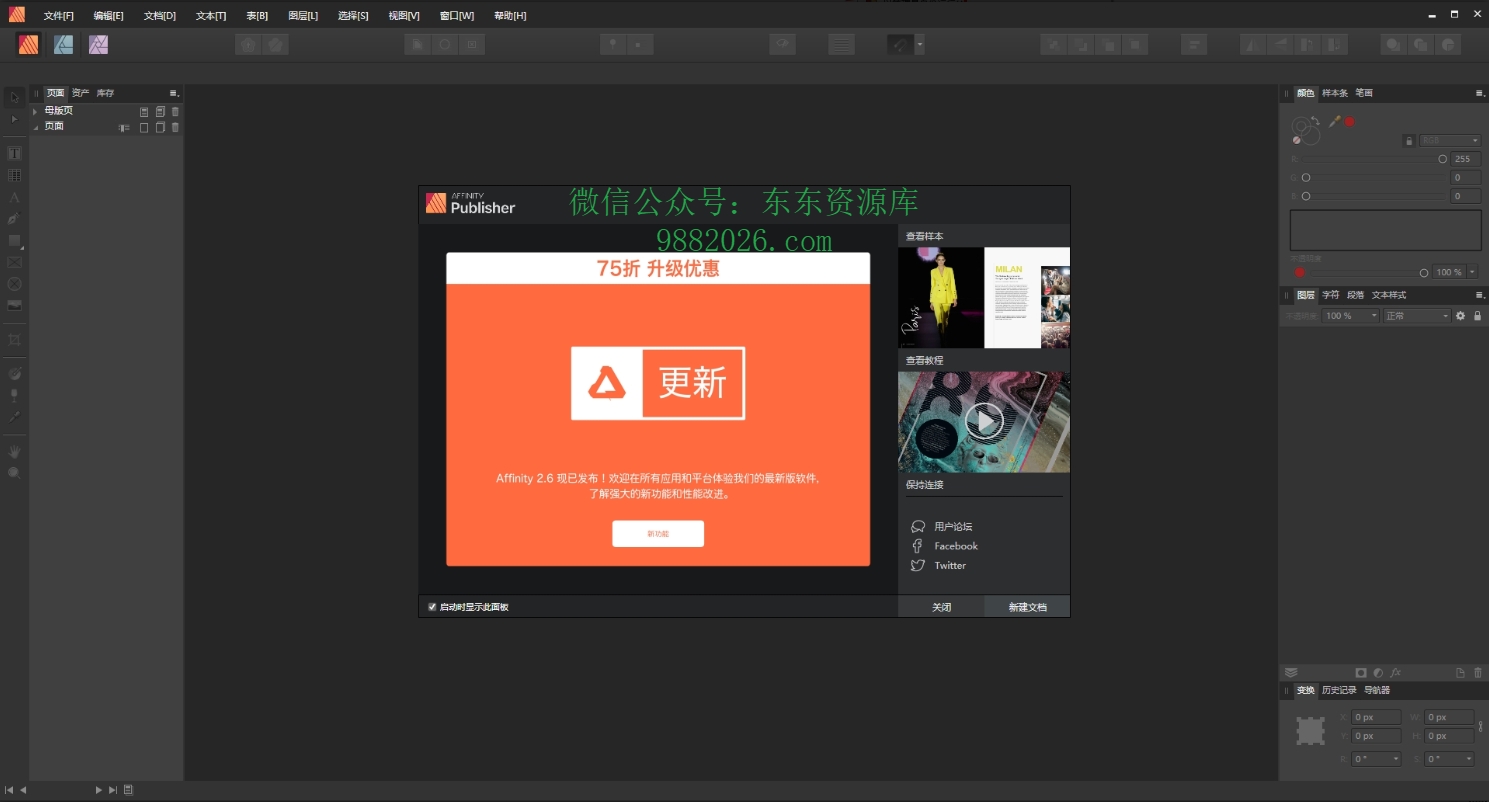The image size is (1489, 802).
Task: Click the color picker eyedropper icon
Action: point(1334,121)
